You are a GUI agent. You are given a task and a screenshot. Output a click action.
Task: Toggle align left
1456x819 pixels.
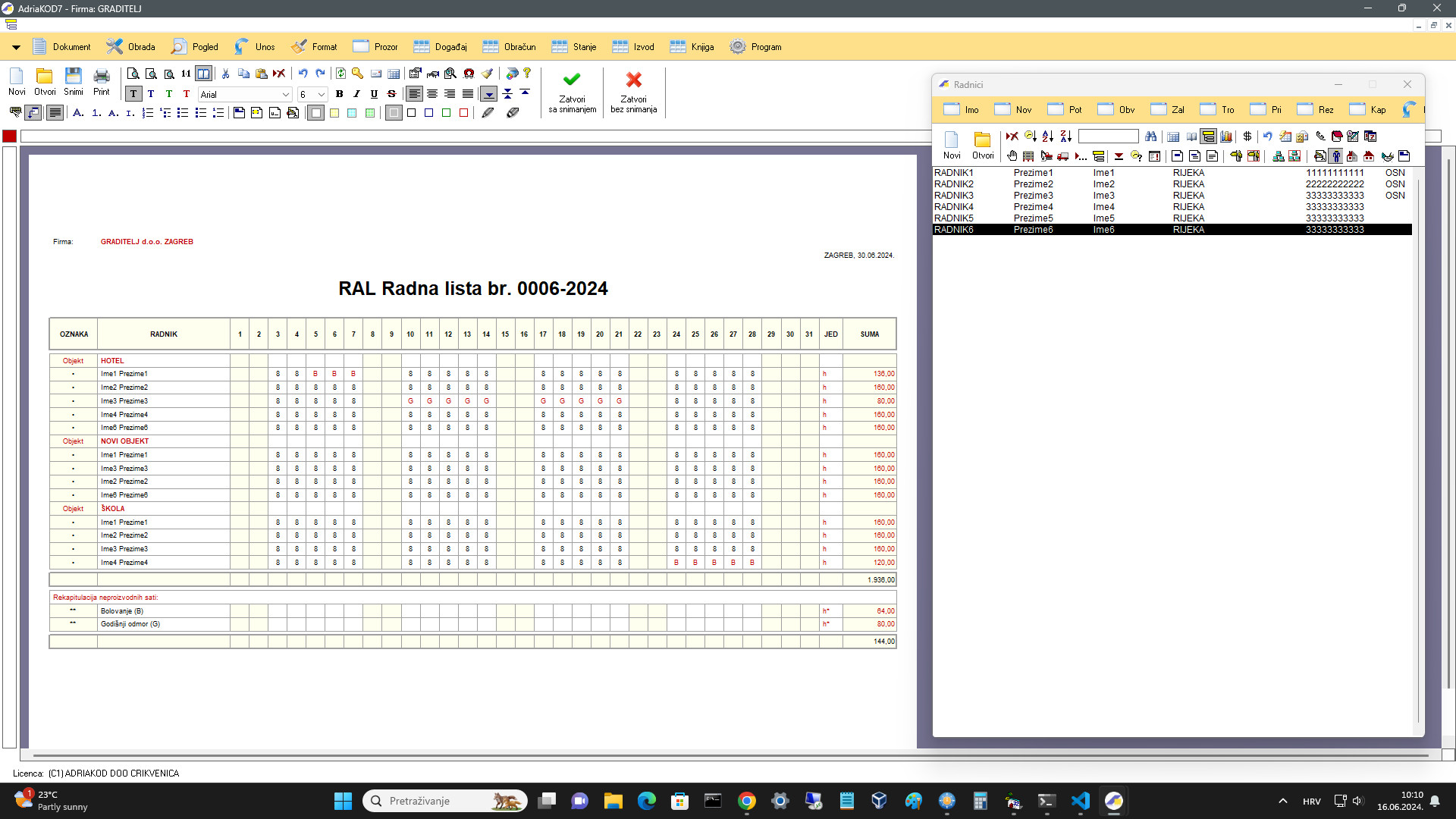414,94
